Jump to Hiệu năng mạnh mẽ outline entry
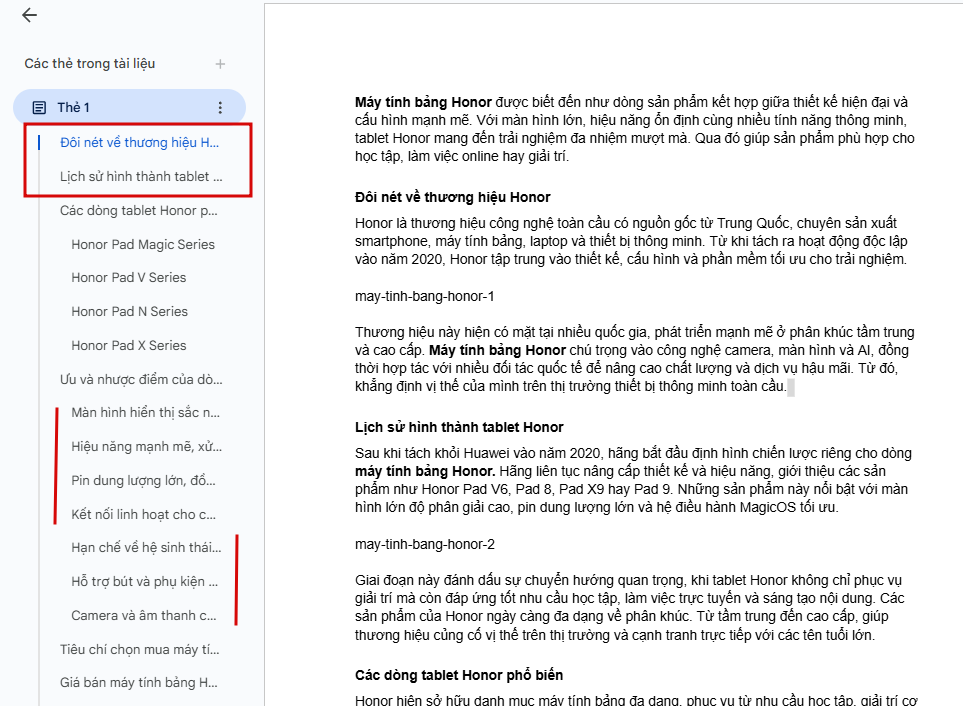This screenshot has height=706, width=963. pyautogui.click(x=147, y=446)
